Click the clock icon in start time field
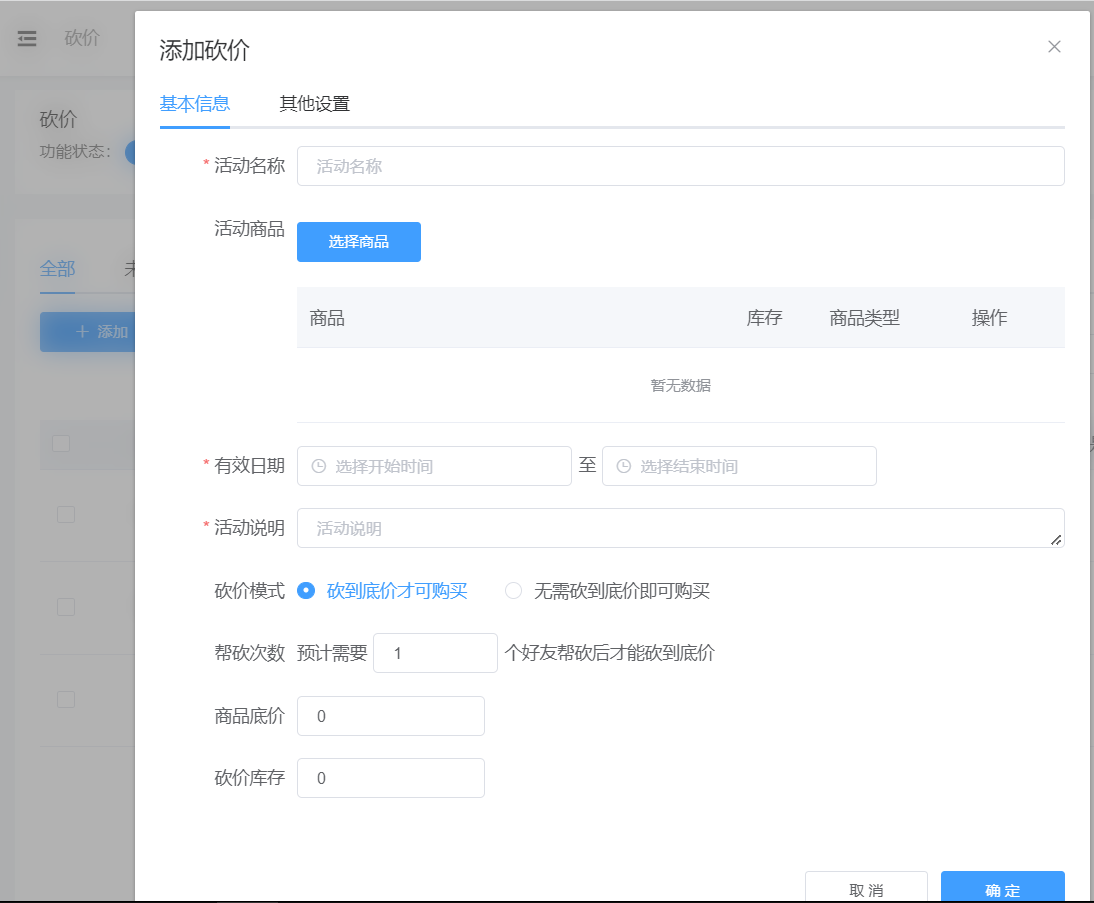Screen dimensions: 1094x903 pos(319,466)
